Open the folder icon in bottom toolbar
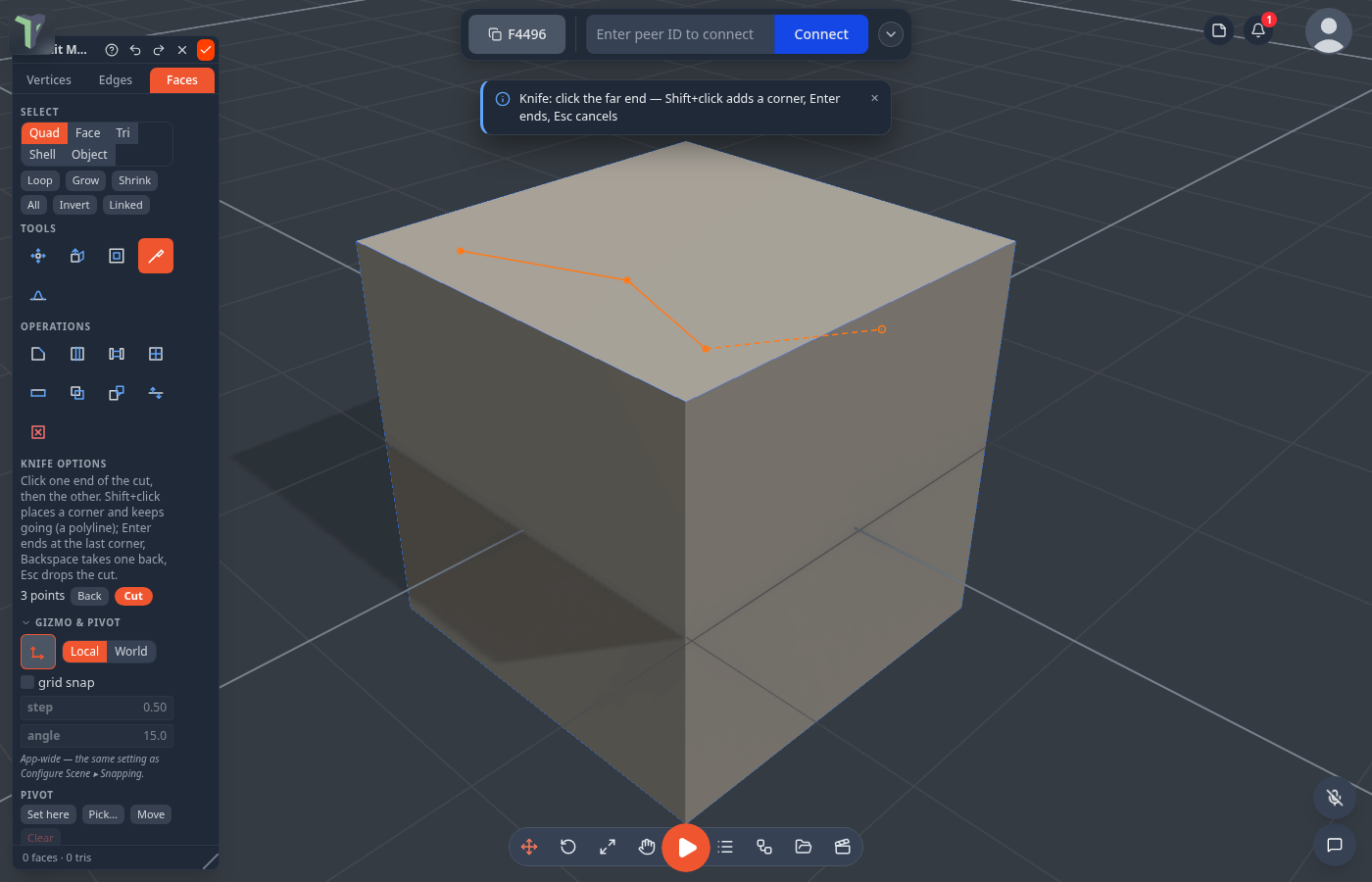This screenshot has height=882, width=1372. point(804,847)
